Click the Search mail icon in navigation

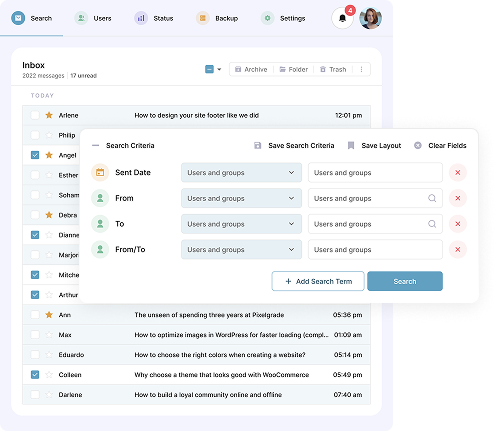pos(18,18)
